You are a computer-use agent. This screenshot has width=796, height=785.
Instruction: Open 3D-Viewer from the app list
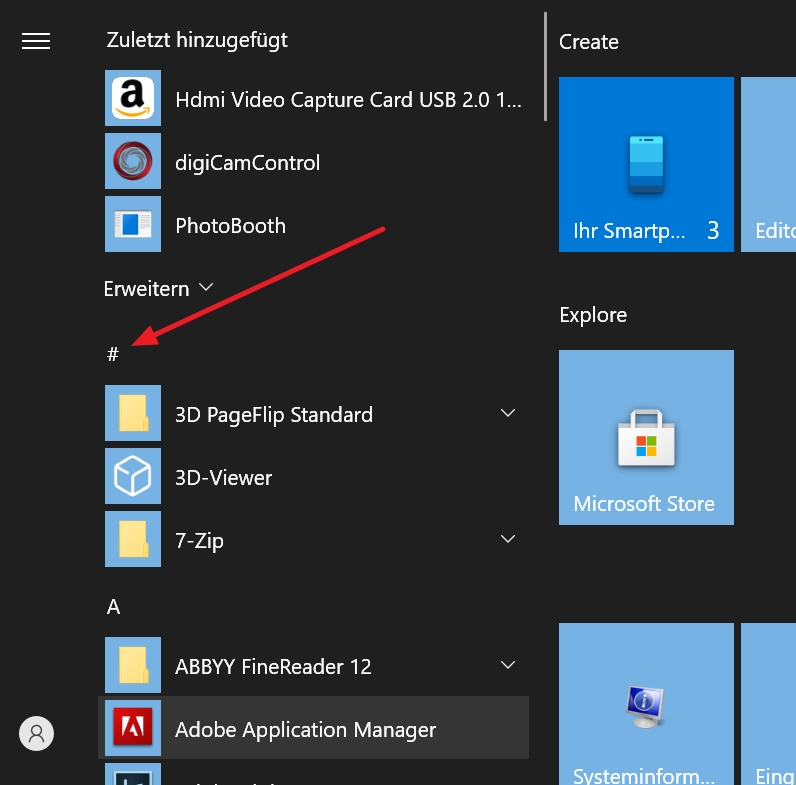point(313,476)
